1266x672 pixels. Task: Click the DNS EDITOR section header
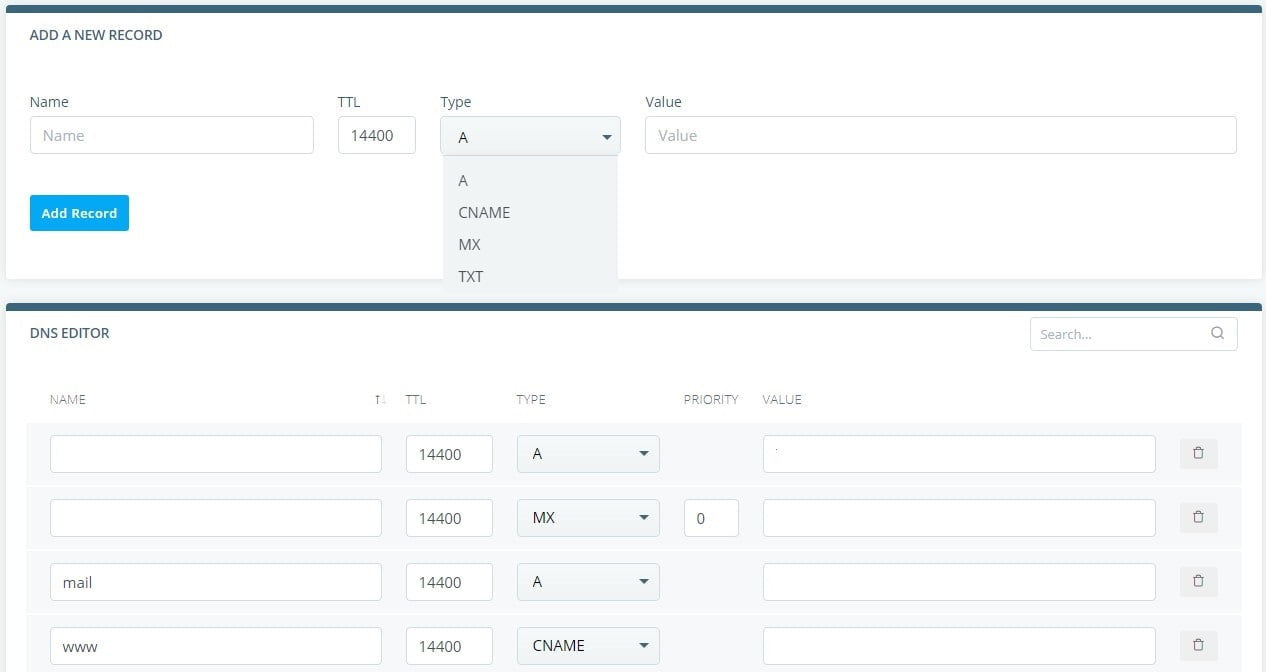tap(70, 333)
